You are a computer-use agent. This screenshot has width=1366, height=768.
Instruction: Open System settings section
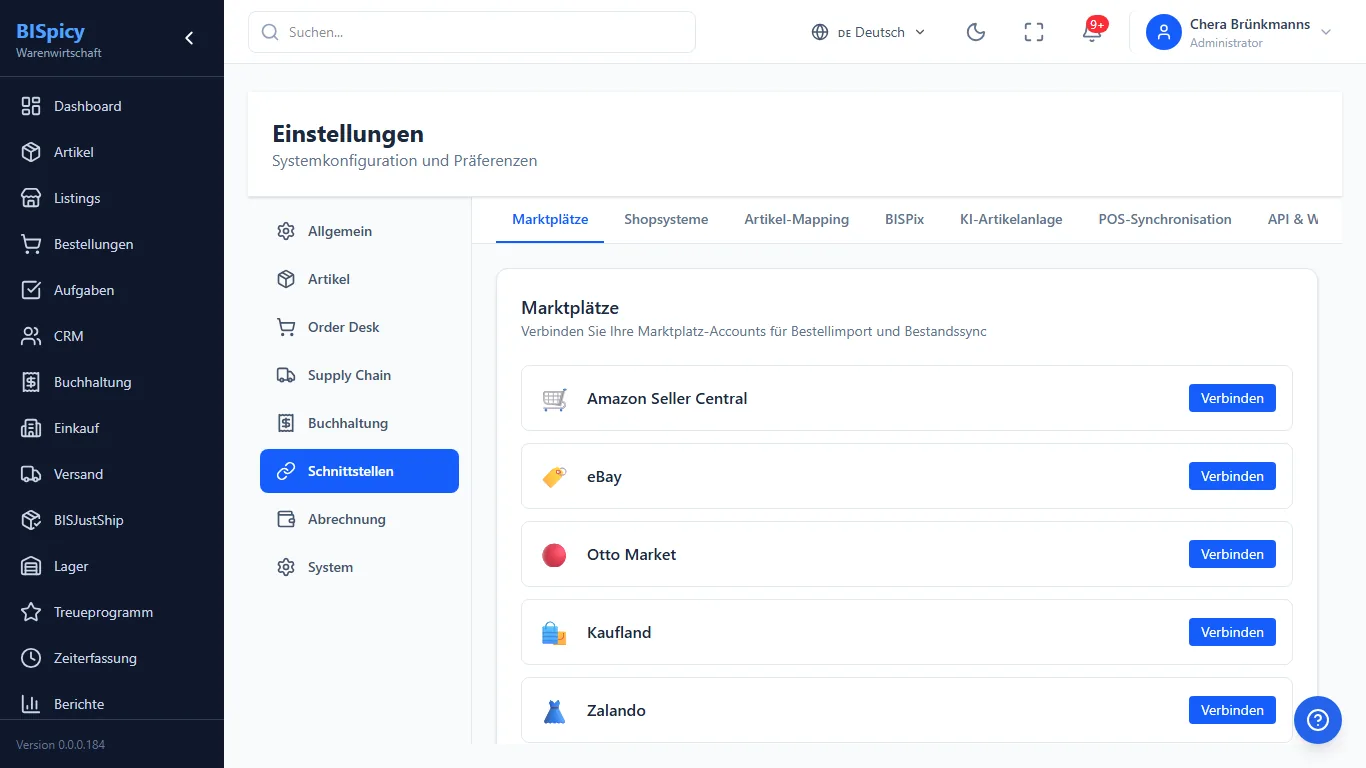coord(359,567)
